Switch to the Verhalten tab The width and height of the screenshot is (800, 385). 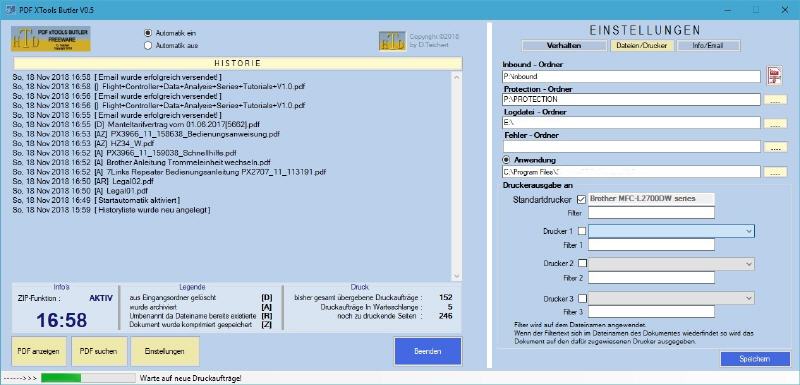point(564,45)
